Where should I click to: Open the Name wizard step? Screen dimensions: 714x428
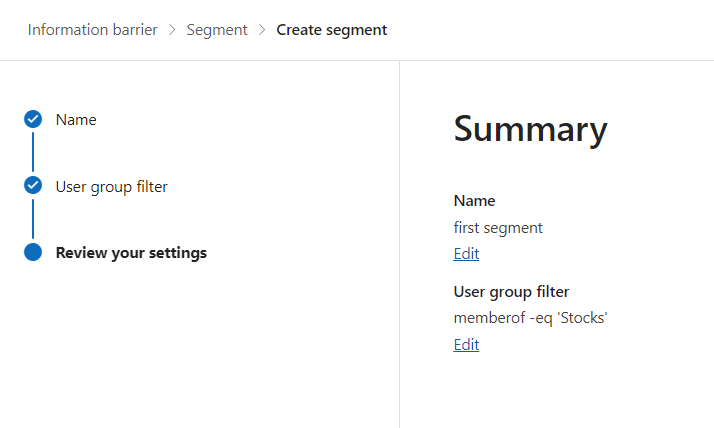click(76, 120)
